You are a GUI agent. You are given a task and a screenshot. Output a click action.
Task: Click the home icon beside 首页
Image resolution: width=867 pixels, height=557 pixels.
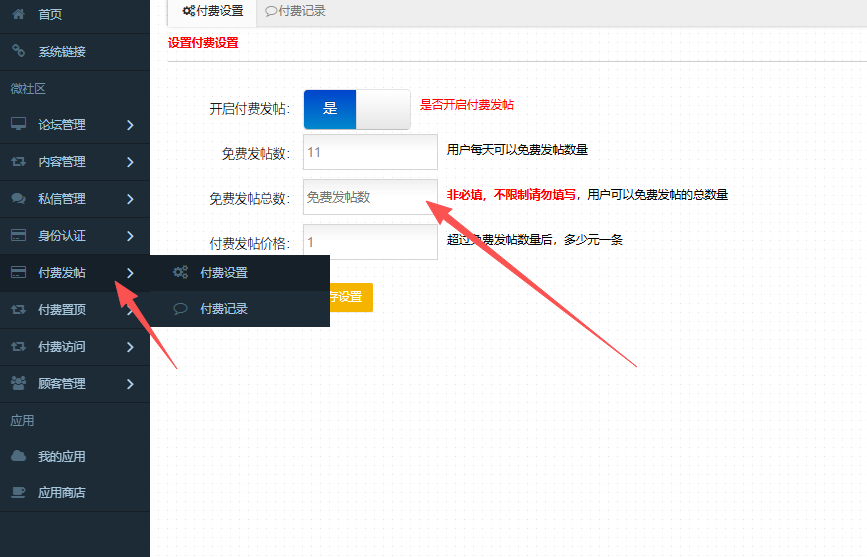point(18,15)
